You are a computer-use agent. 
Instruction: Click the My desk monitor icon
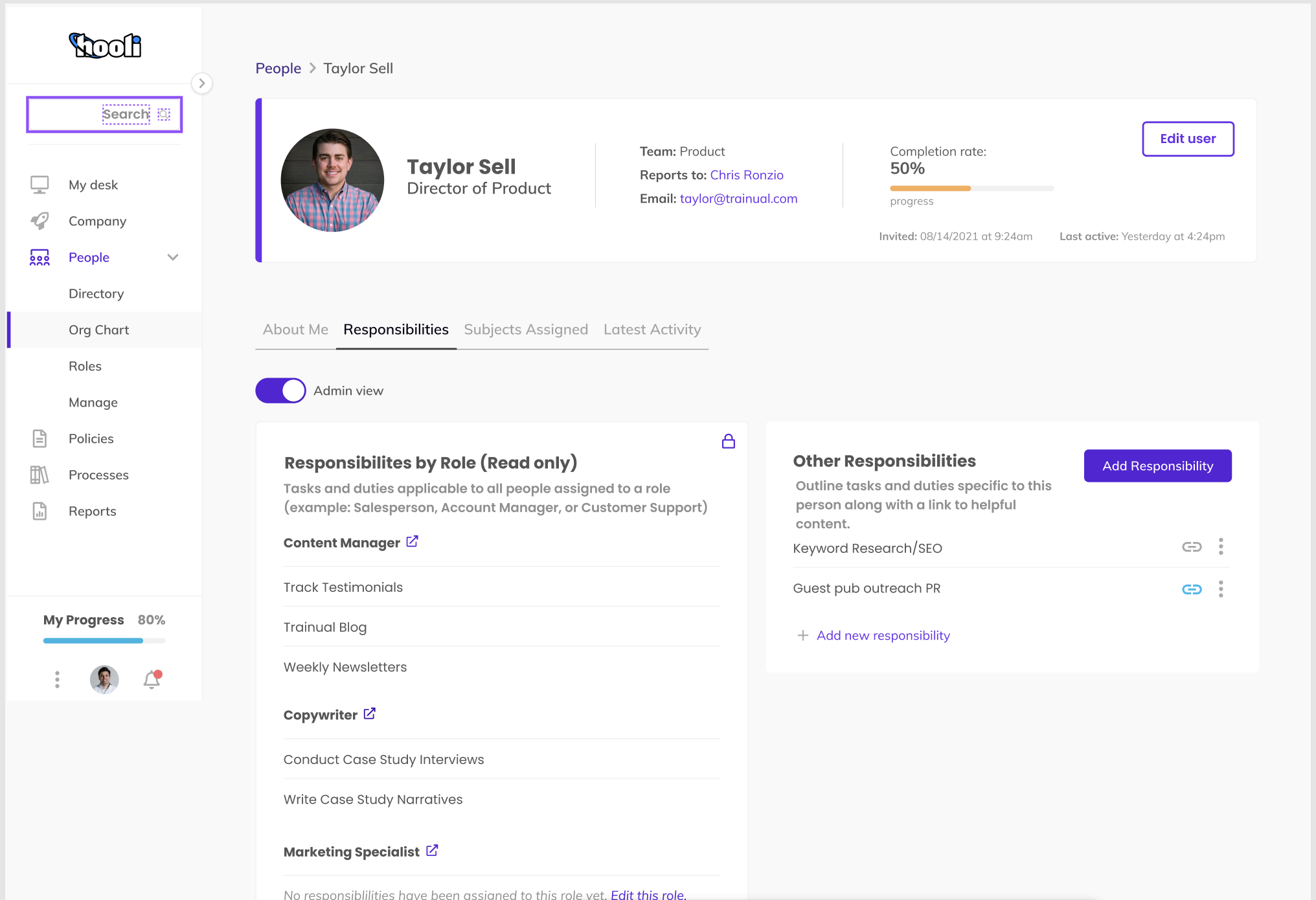[x=40, y=185]
